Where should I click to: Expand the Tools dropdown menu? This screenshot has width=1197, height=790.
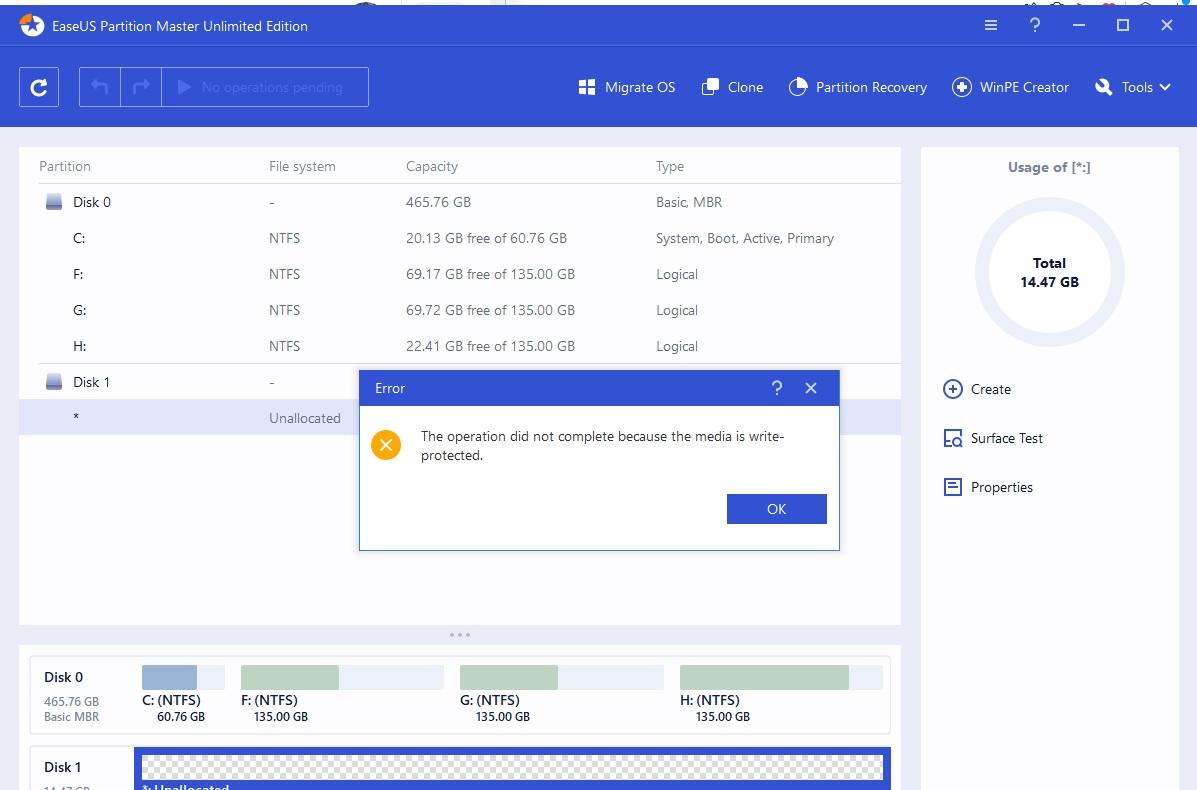click(x=1133, y=87)
